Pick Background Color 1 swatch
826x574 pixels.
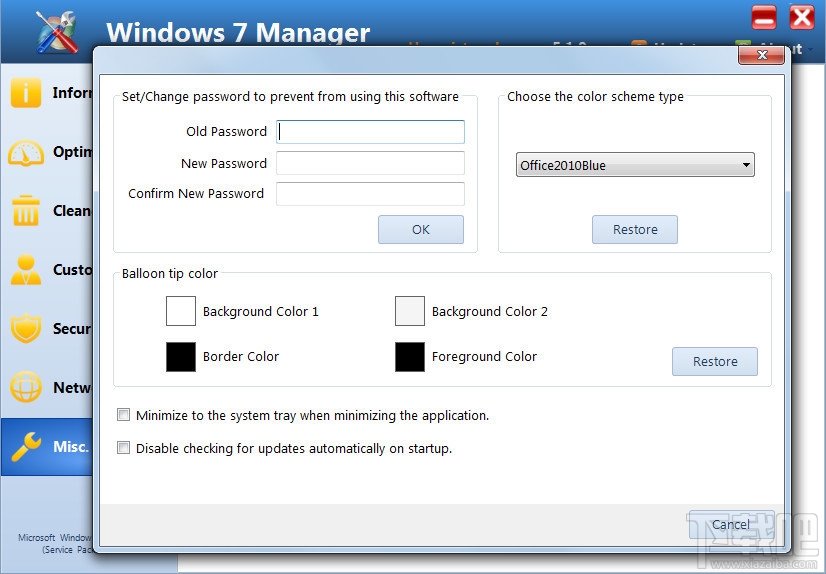point(181,311)
